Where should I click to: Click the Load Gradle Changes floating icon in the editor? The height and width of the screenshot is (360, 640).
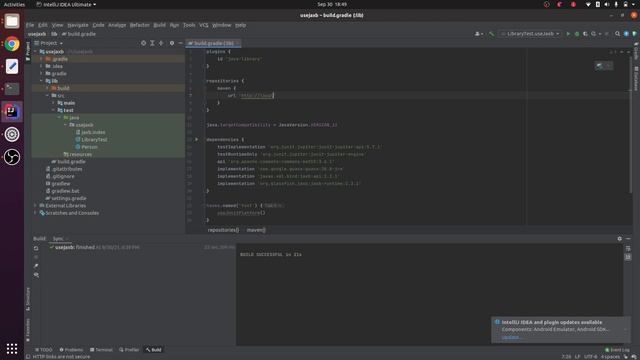tap(599, 66)
